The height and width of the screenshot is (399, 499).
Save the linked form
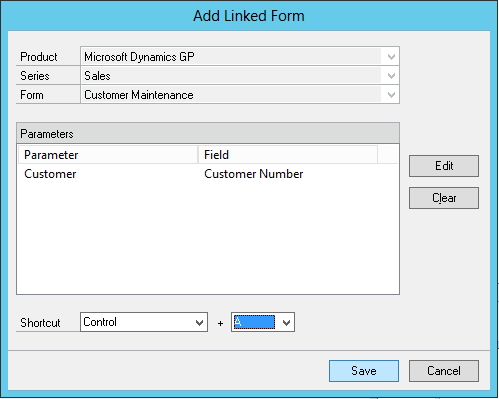click(364, 371)
